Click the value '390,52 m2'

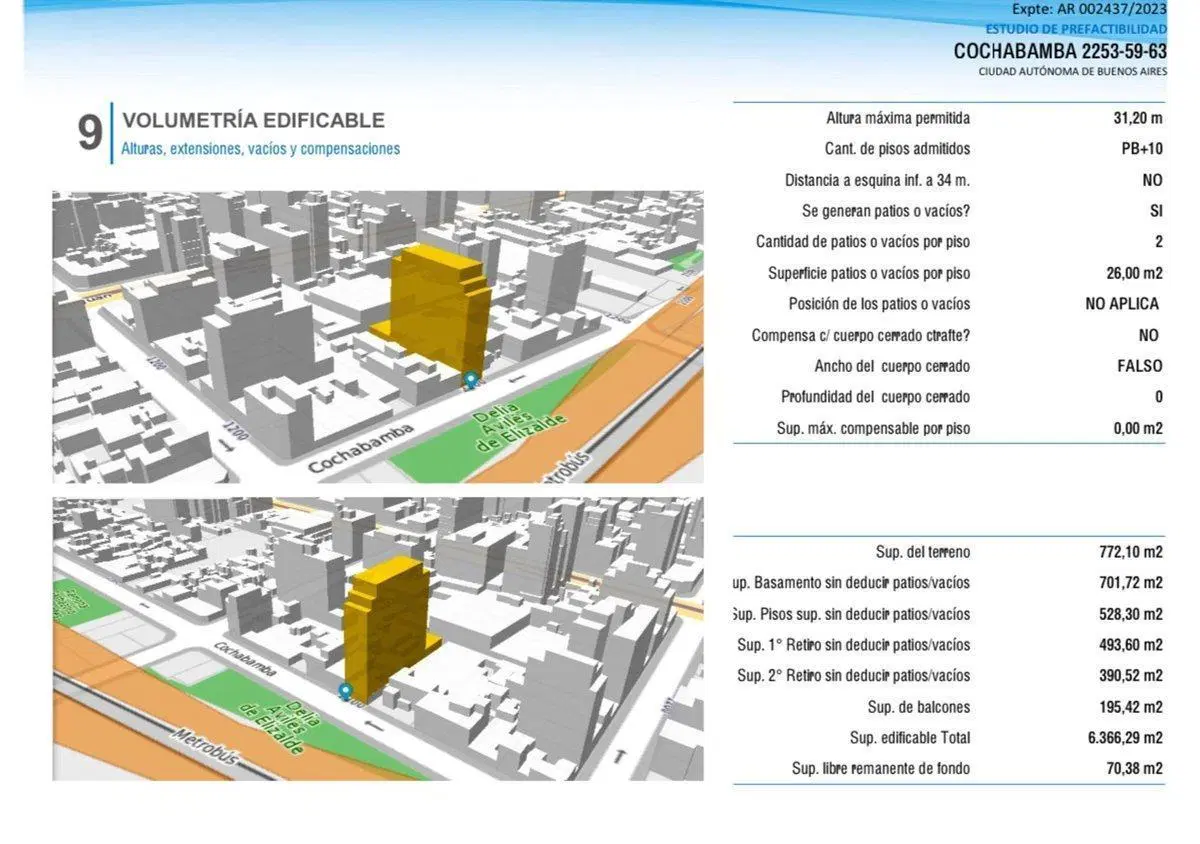pyautogui.click(x=1131, y=676)
